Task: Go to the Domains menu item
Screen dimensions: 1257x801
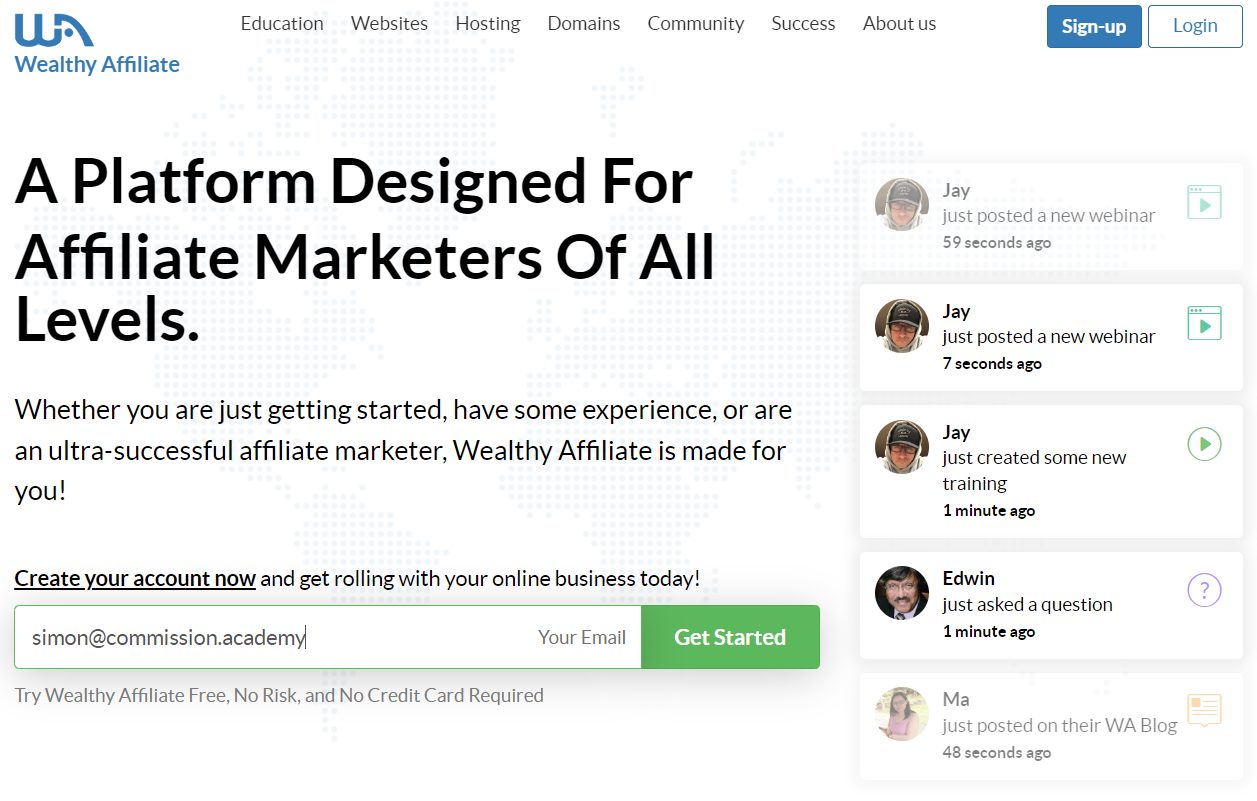Action: coord(584,23)
